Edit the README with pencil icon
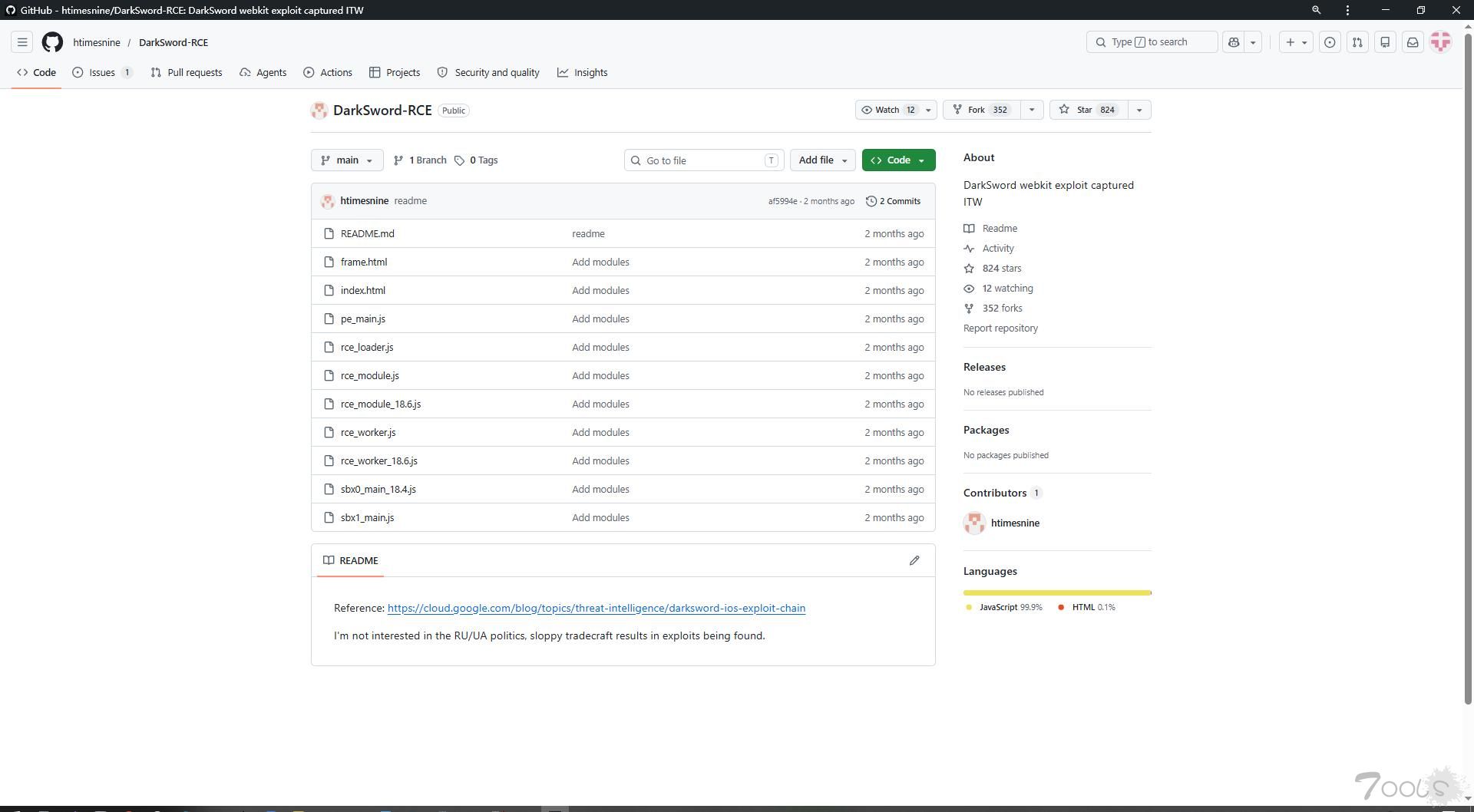This screenshot has width=1474, height=812. (914, 560)
